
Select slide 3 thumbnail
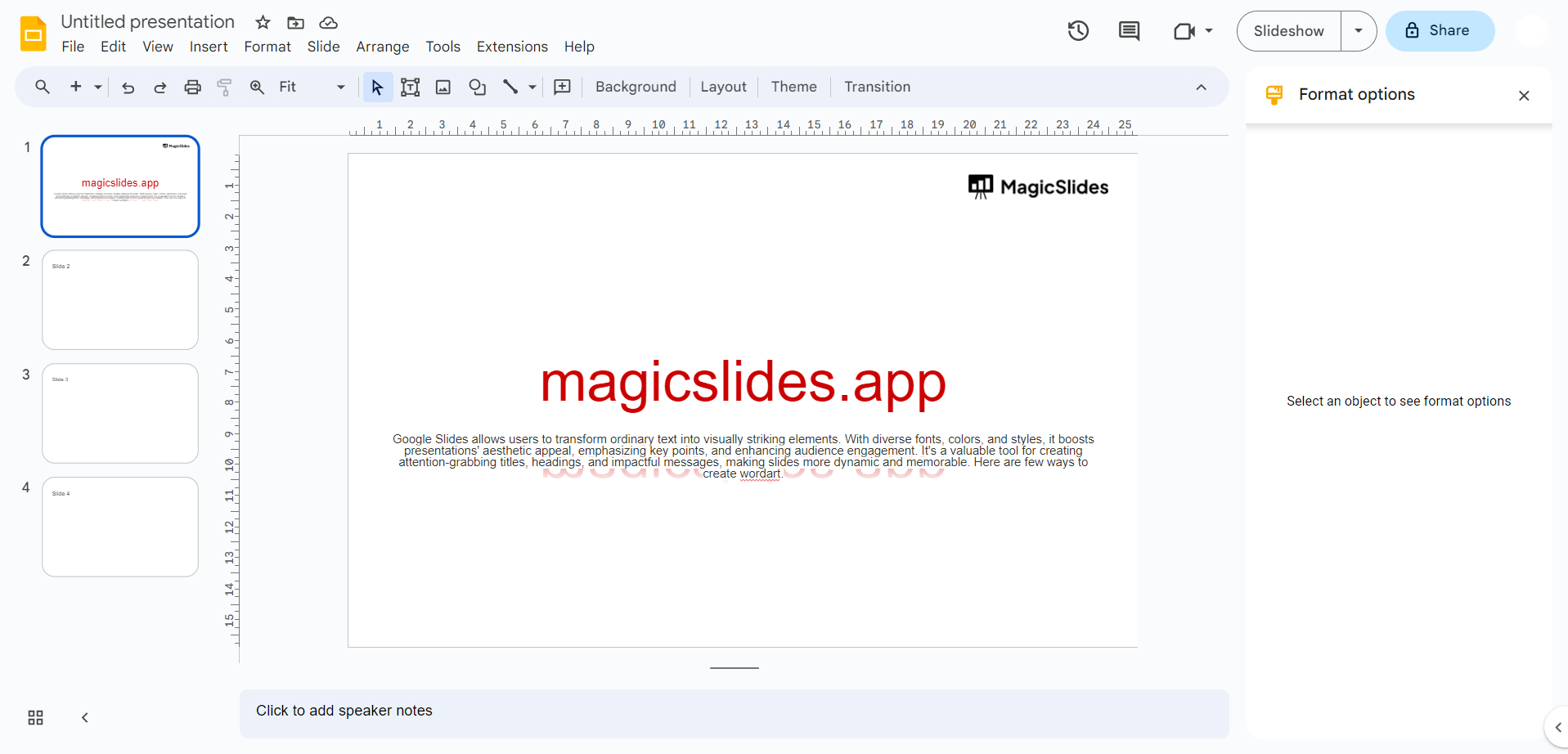120,414
